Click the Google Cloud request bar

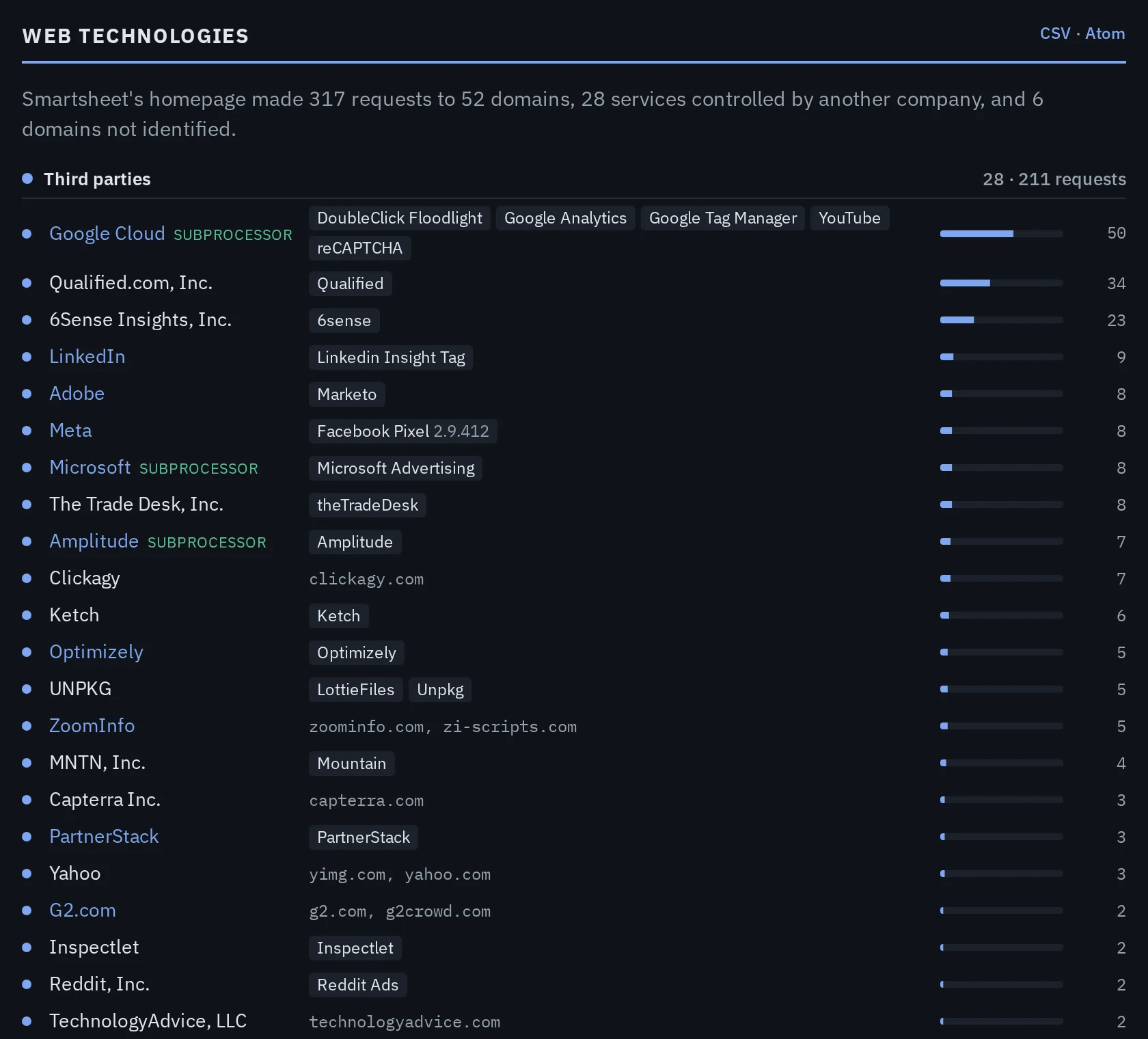(x=1002, y=234)
